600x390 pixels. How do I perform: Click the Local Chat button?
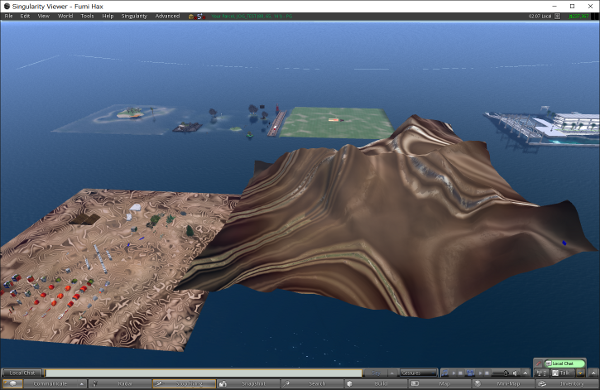22,373
